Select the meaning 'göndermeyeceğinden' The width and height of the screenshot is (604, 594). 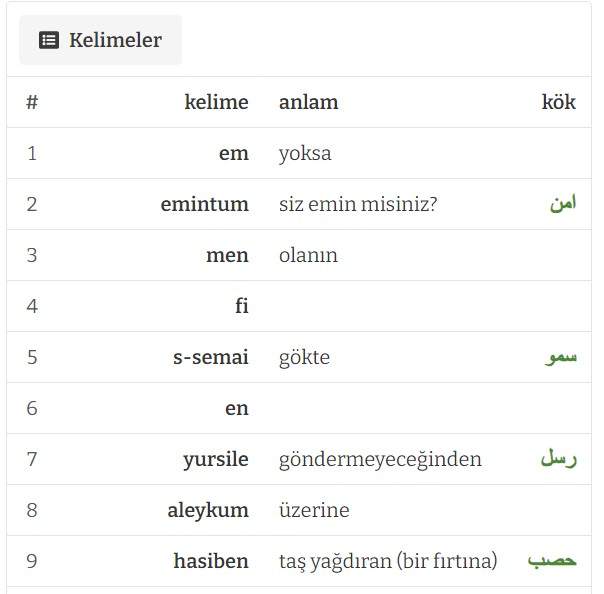pos(380,459)
